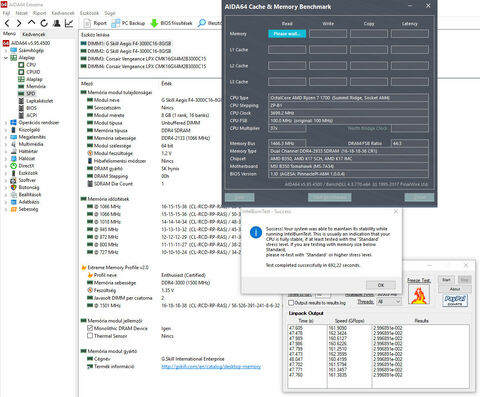The height and width of the screenshot is (397, 480).
Task: Select DIMM3 Corsair Vengeance LPX device row
Action: [x=144, y=59]
